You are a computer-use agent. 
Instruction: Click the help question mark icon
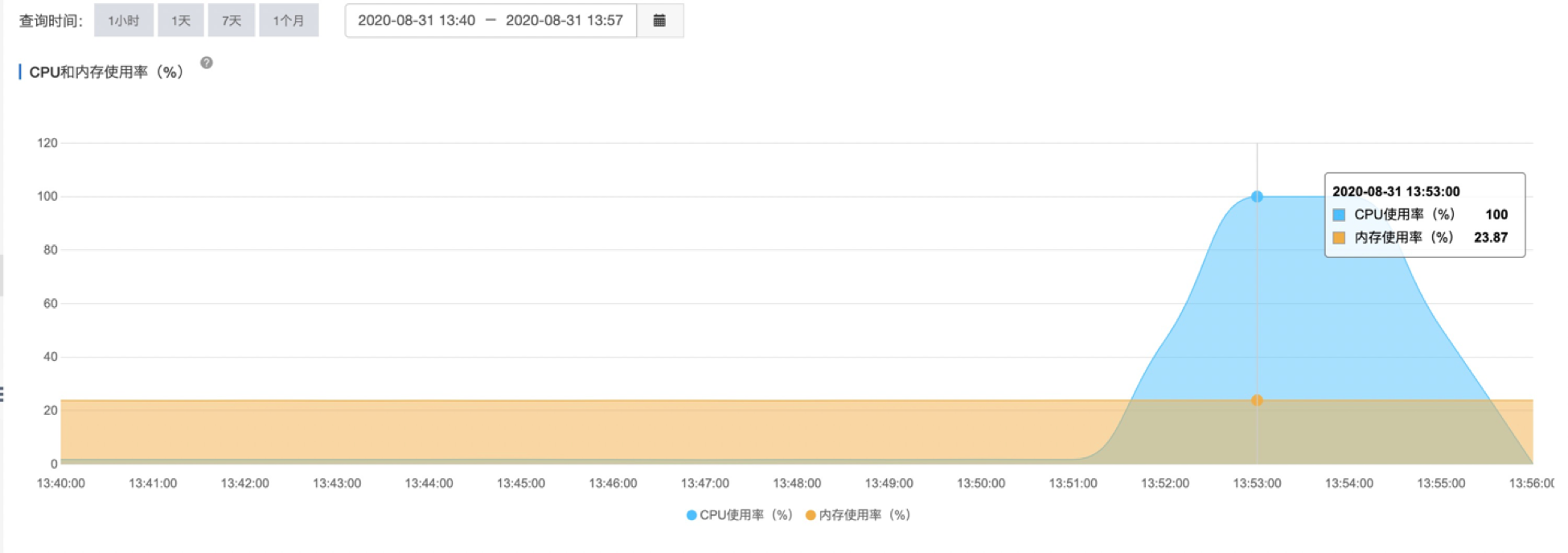(x=207, y=63)
